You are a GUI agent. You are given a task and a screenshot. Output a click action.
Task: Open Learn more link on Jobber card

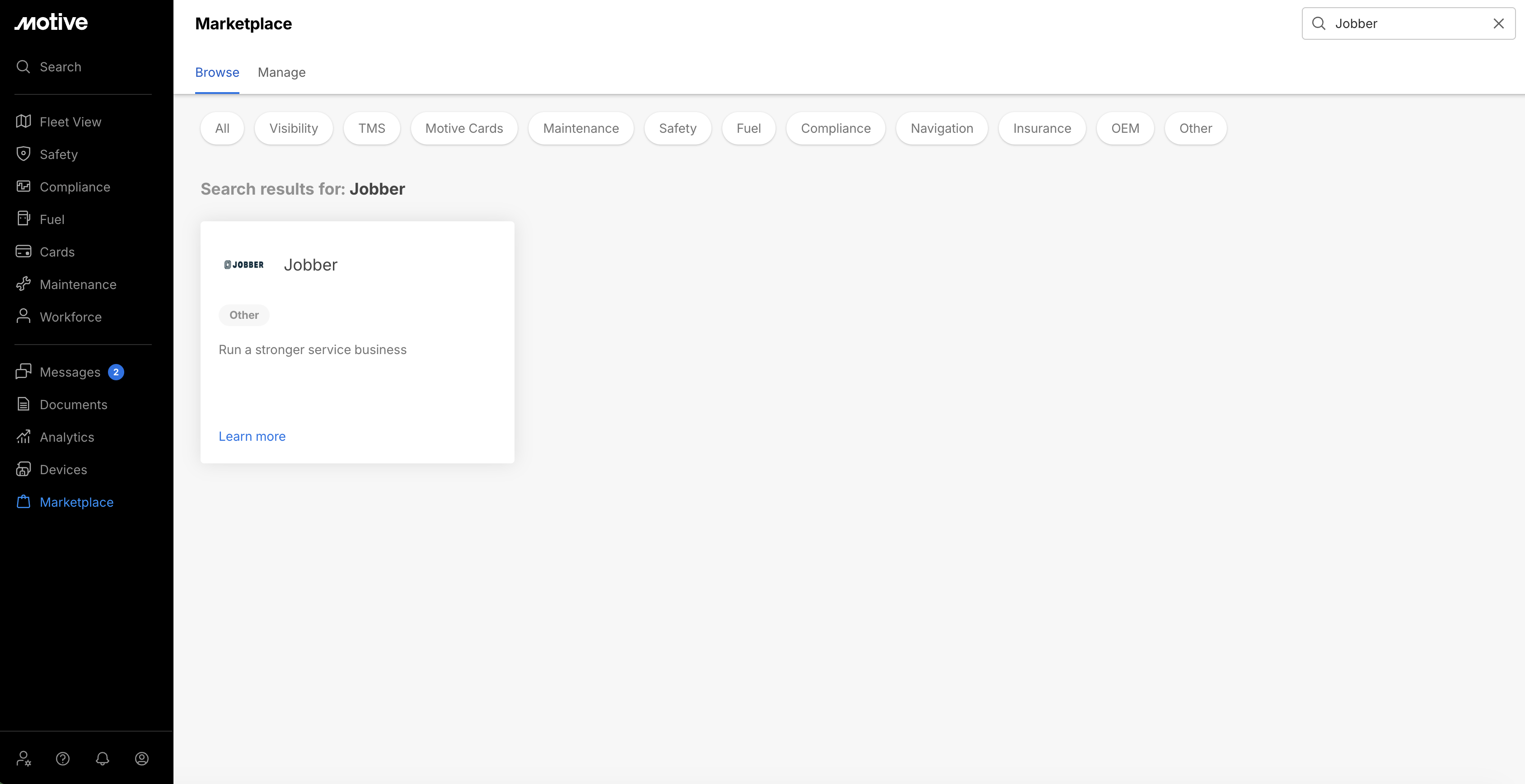pyautogui.click(x=252, y=436)
